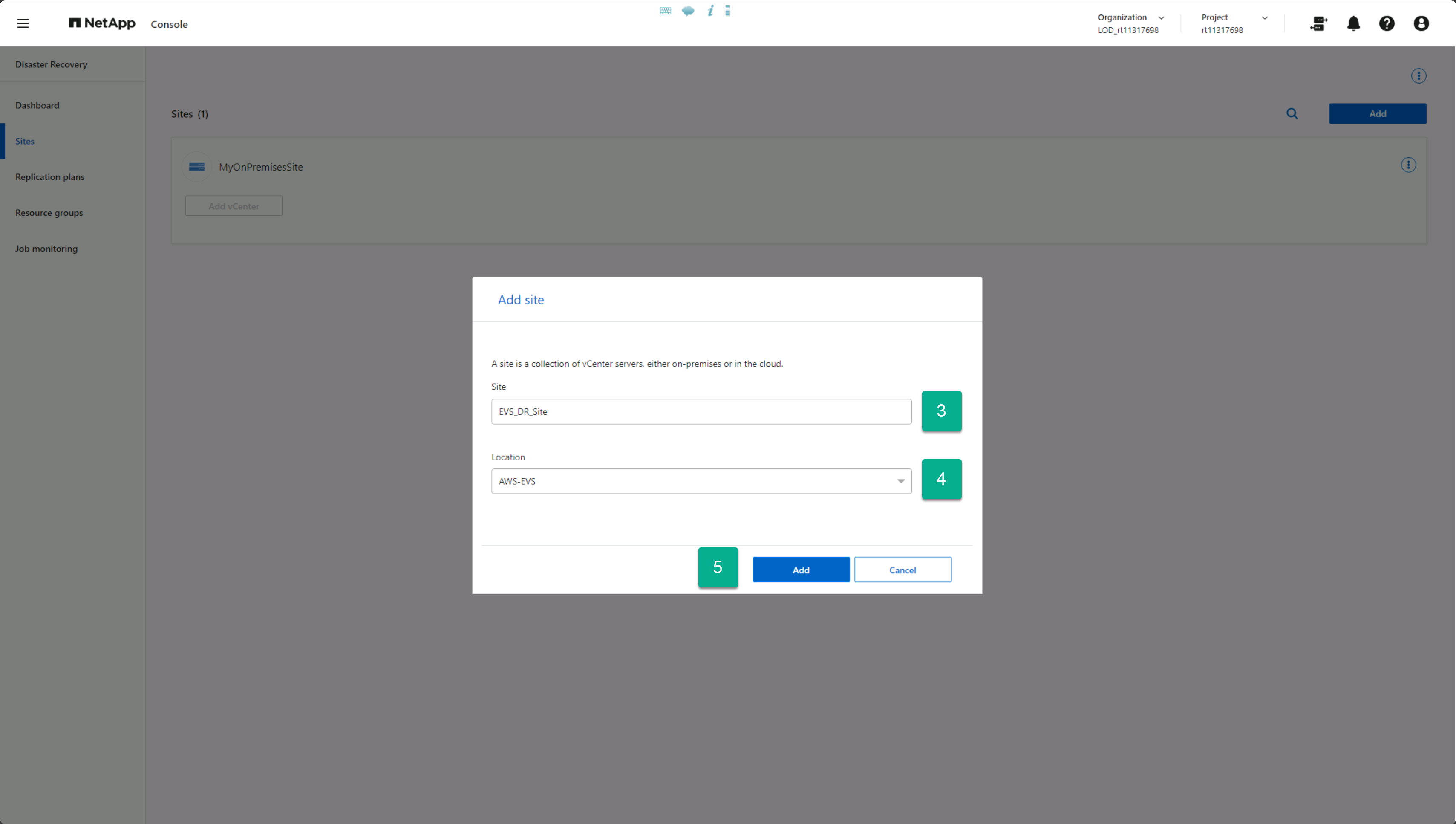Open MyOnPremisesSite options menu icon

point(1408,165)
